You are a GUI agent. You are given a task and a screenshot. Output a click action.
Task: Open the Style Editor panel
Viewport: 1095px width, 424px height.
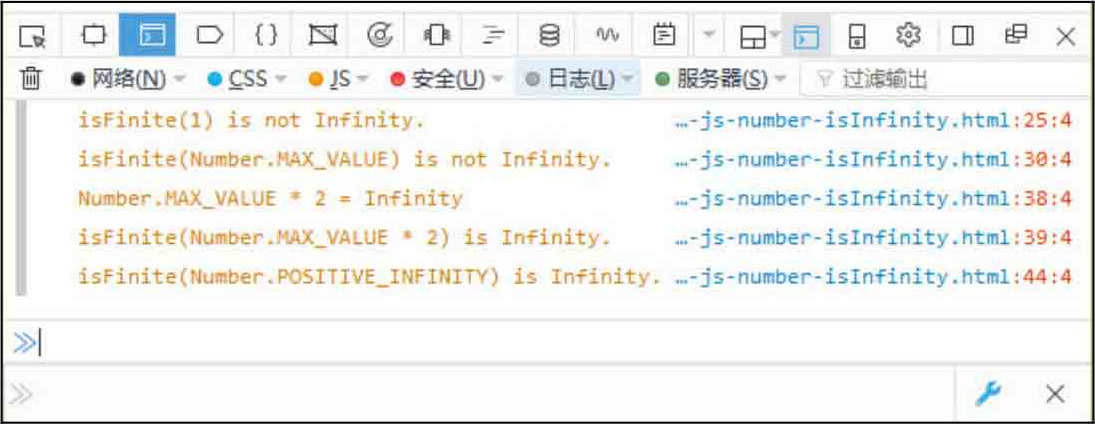[x=265, y=35]
